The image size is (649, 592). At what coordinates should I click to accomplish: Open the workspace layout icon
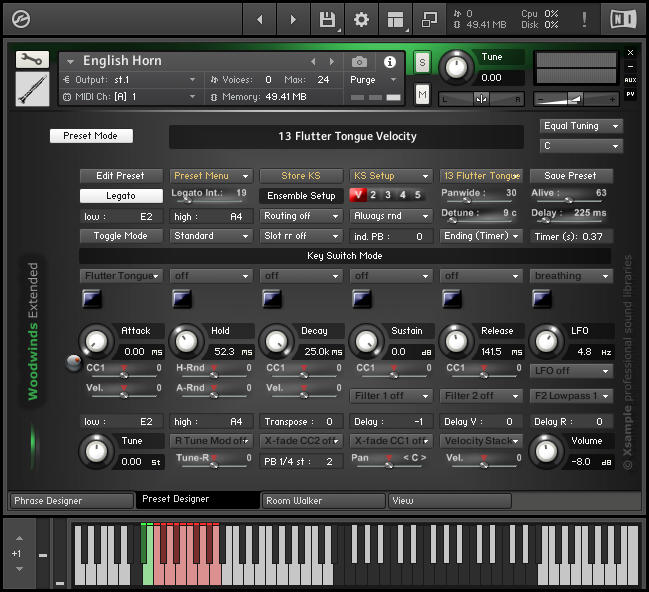pos(395,19)
